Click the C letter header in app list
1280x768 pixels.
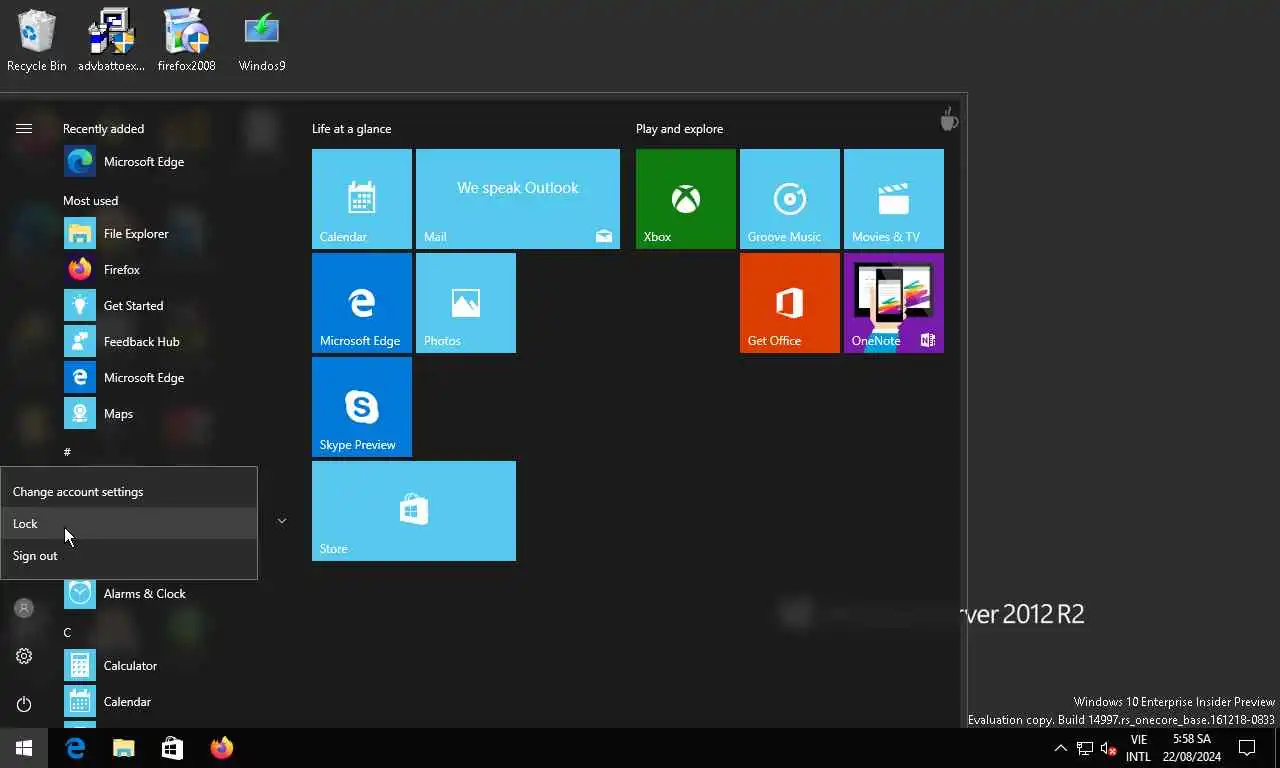point(67,633)
